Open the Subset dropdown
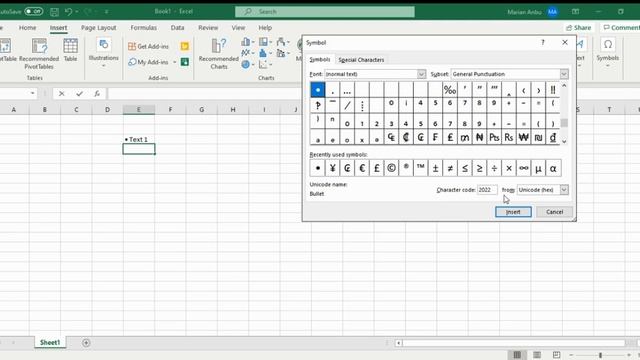Viewport: 640px width, 360px height. pyautogui.click(x=564, y=74)
